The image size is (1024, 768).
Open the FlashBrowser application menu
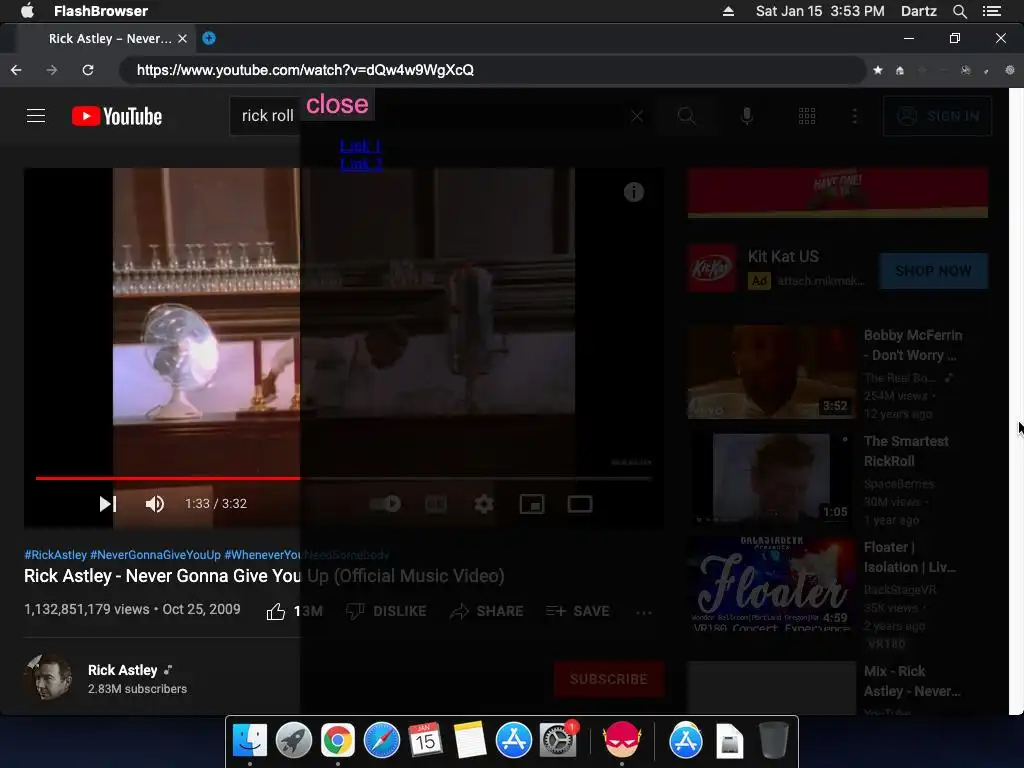[x=101, y=11]
